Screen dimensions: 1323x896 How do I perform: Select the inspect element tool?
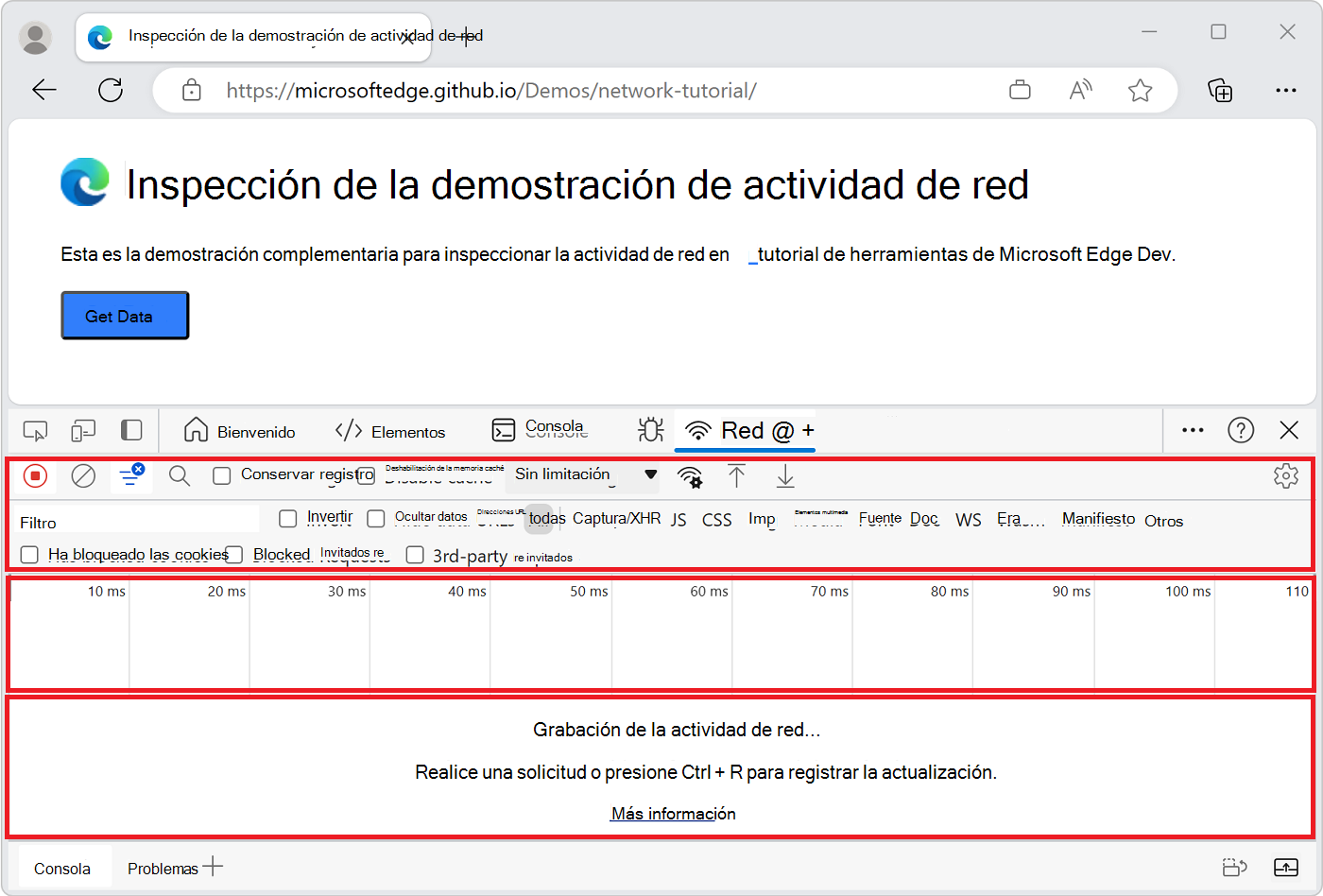[35, 430]
